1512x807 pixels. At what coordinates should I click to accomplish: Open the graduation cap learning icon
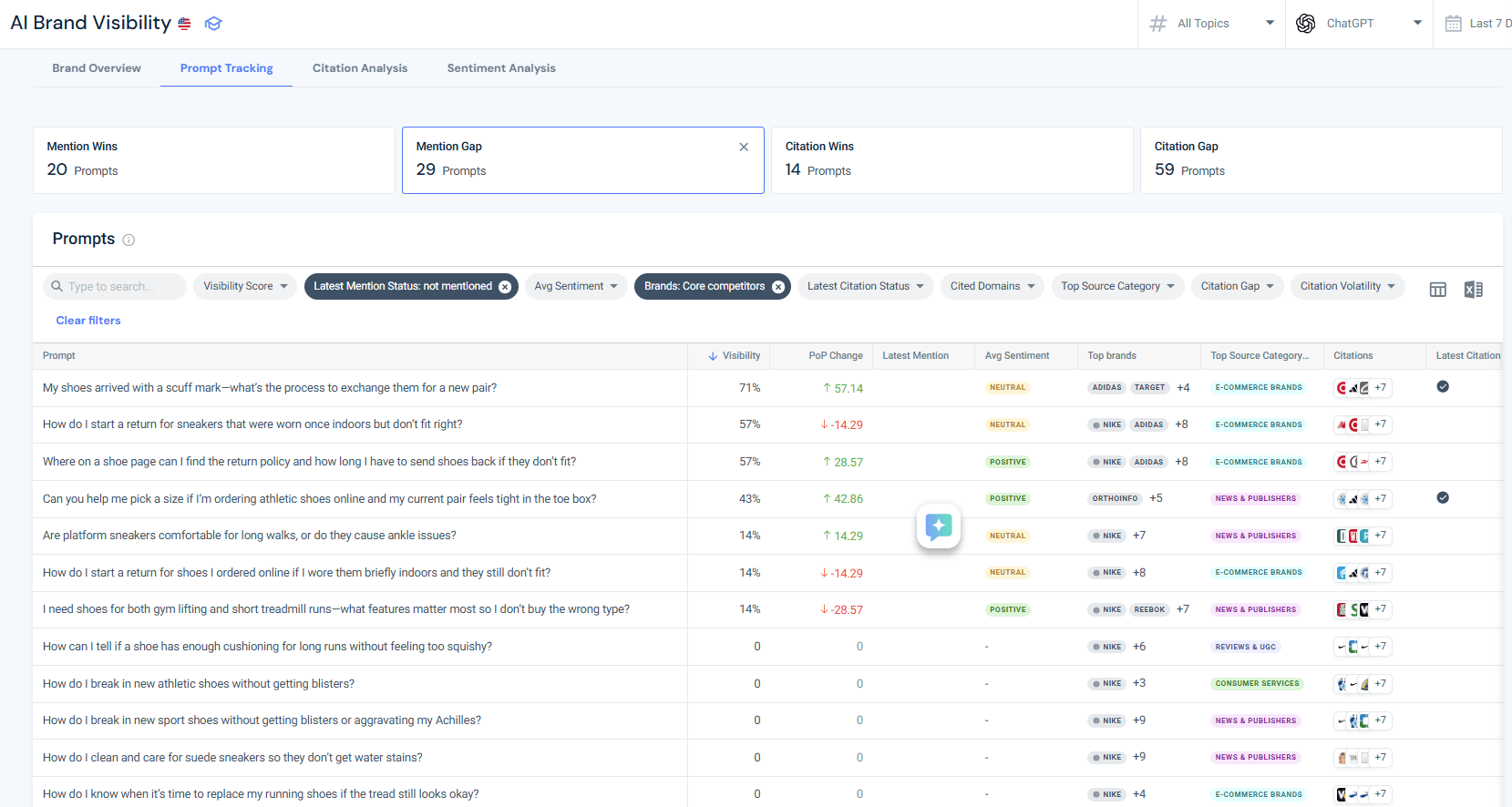point(213,24)
